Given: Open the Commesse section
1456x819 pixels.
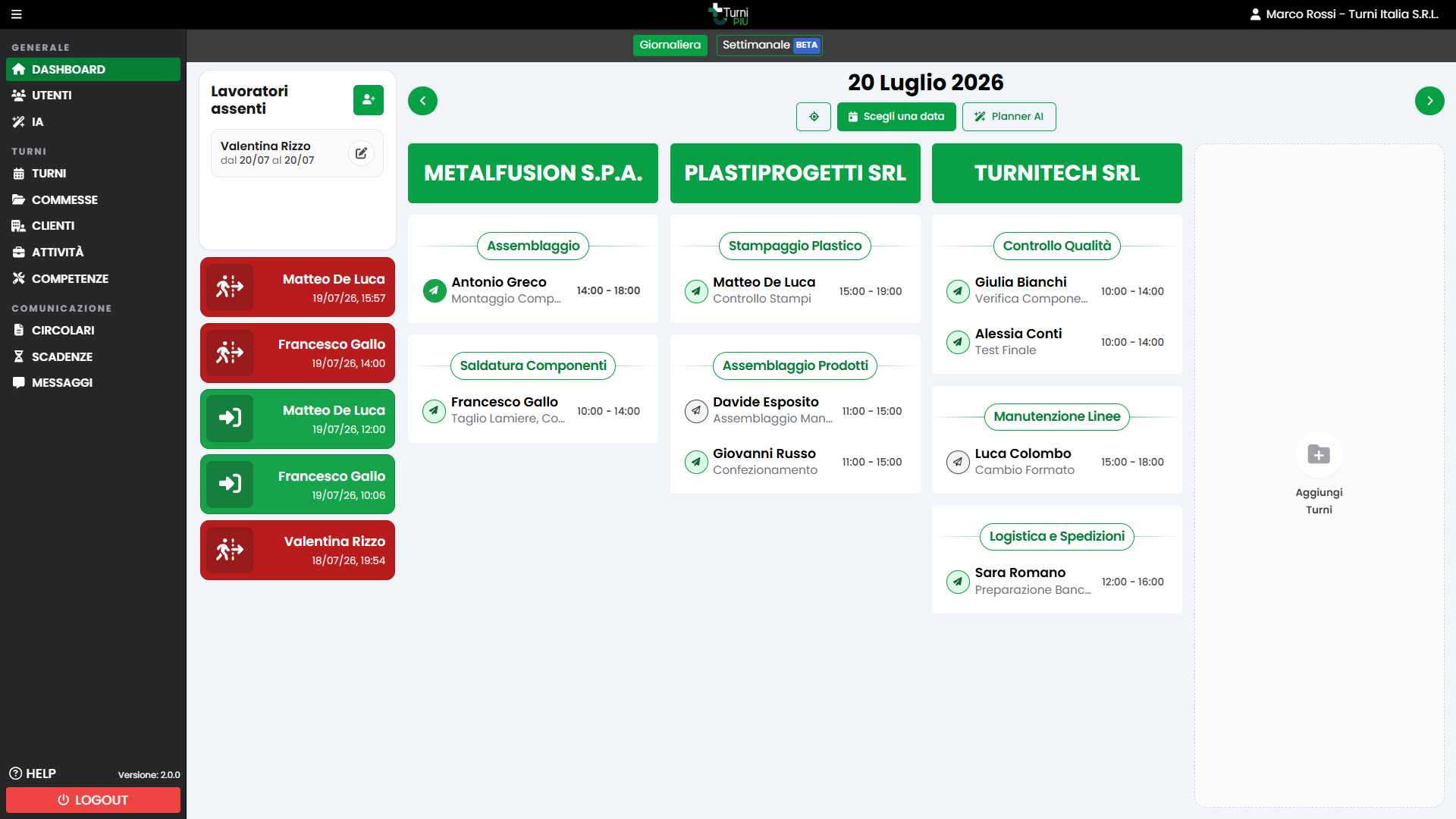Looking at the screenshot, I should pyautogui.click(x=93, y=200).
